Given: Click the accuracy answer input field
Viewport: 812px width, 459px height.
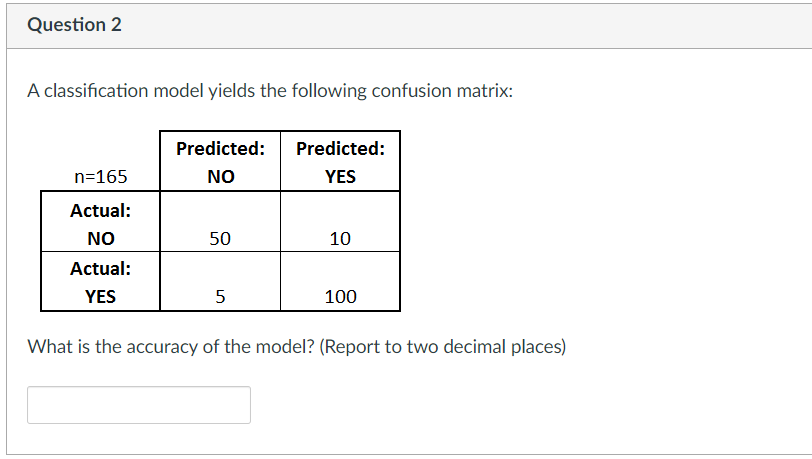Looking at the screenshot, I should (139, 405).
